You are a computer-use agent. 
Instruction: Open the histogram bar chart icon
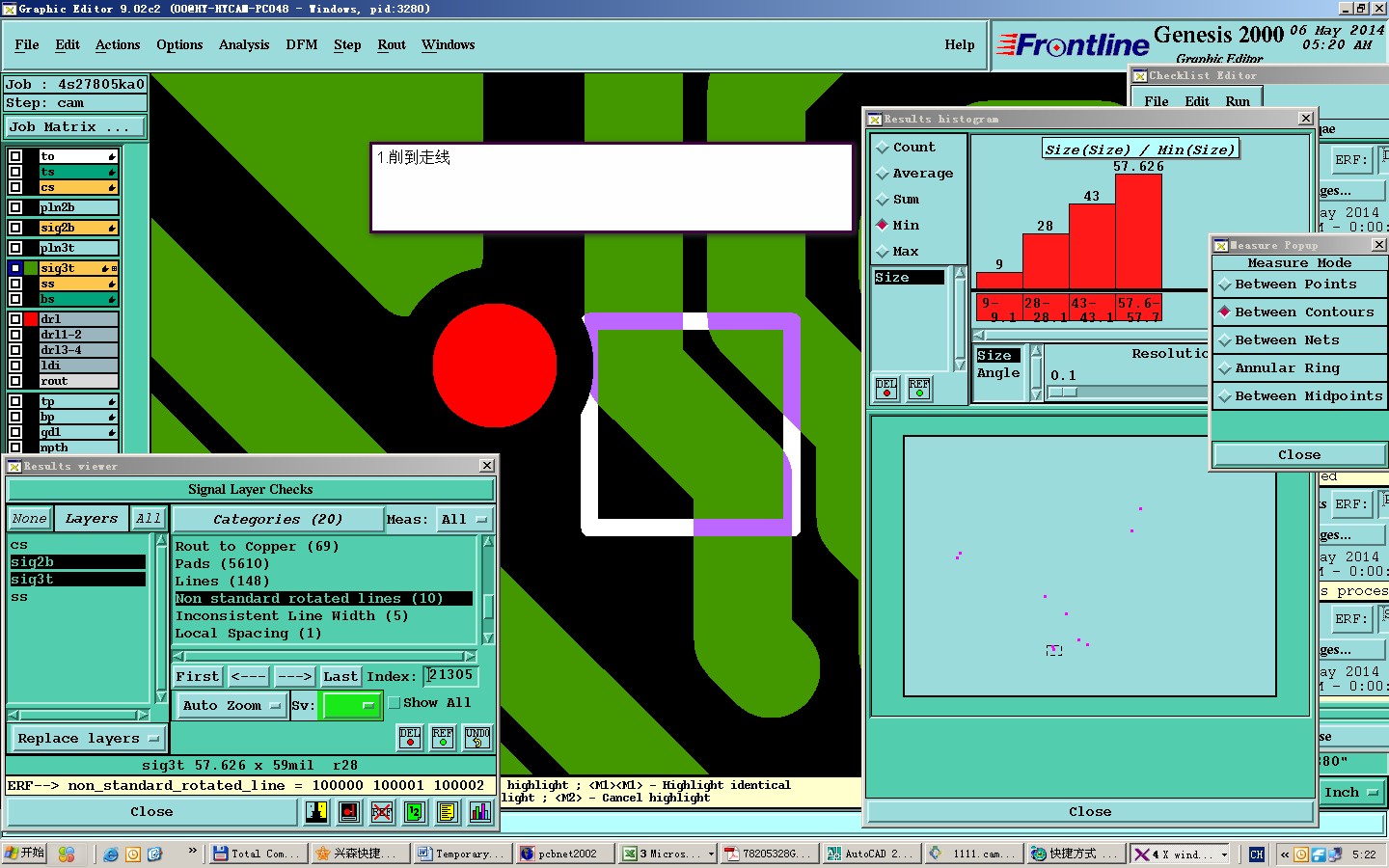point(479,812)
